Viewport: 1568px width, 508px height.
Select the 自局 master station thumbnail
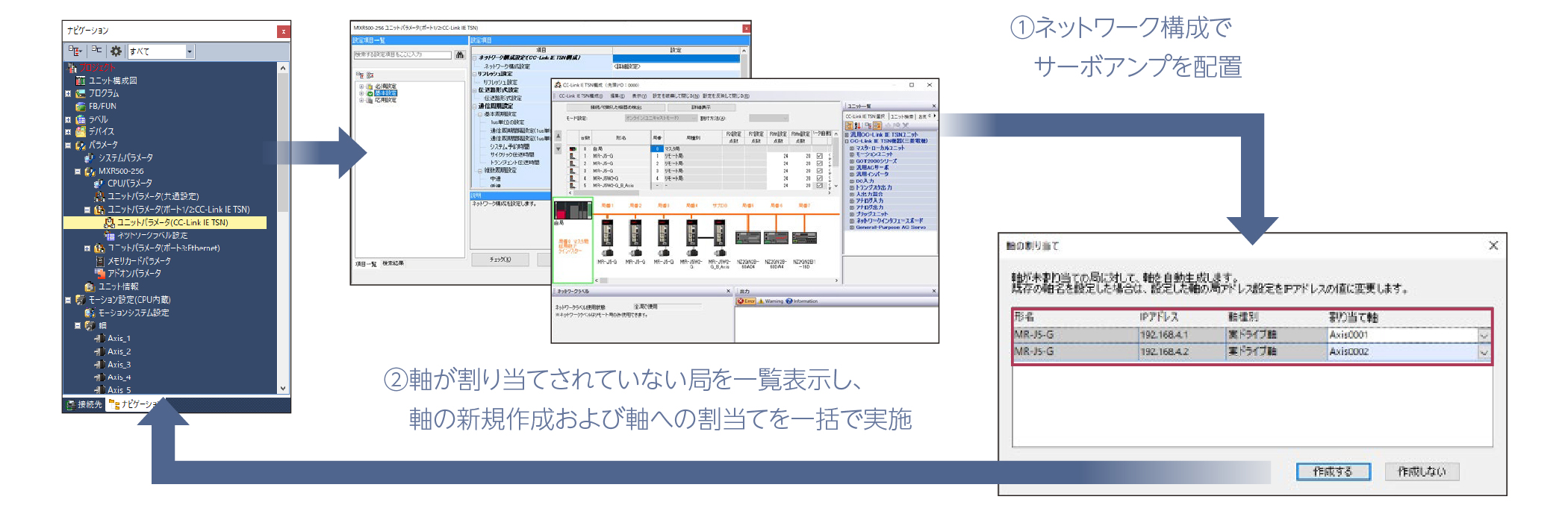click(x=572, y=210)
